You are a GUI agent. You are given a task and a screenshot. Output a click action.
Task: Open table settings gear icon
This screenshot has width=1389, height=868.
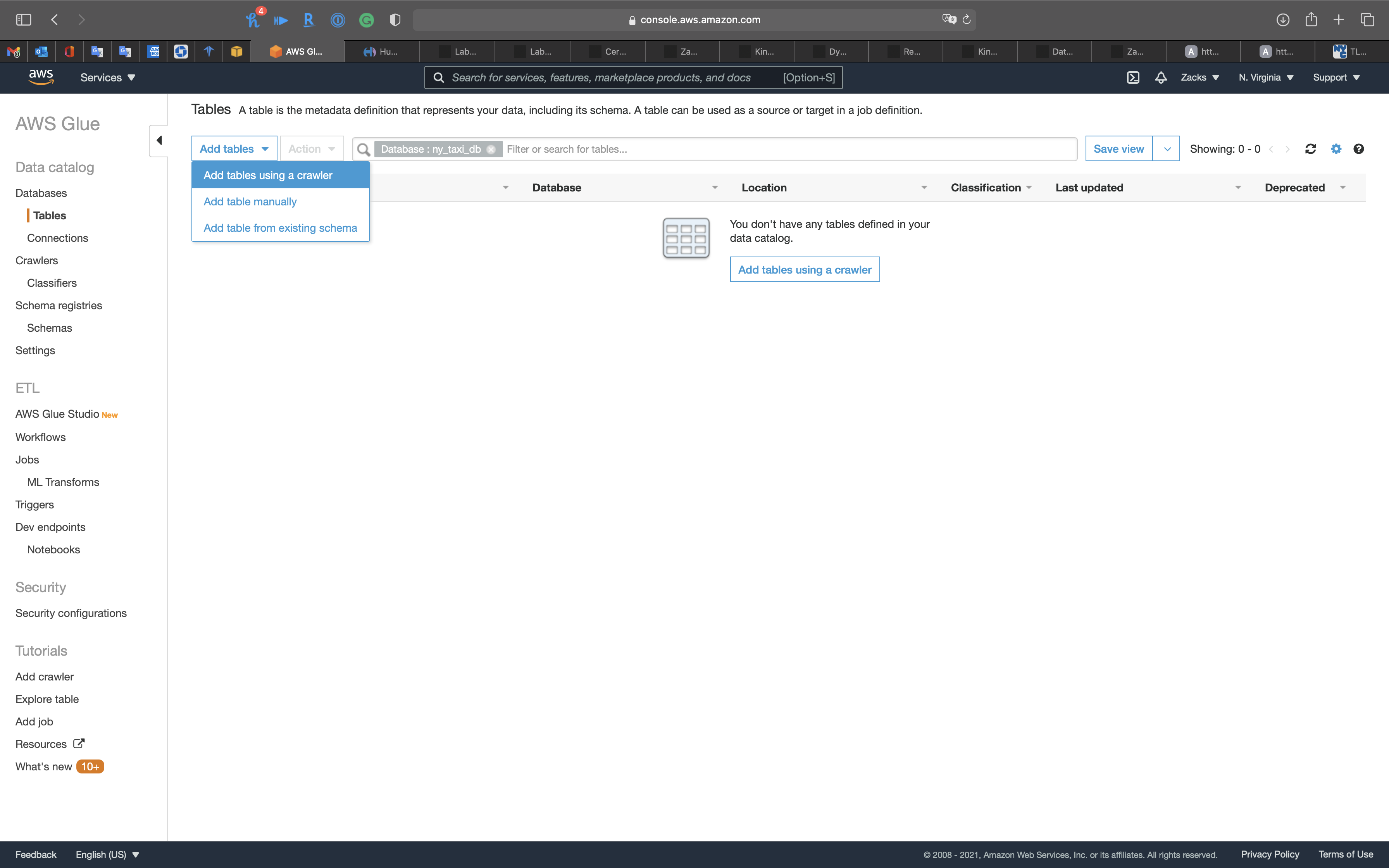pyautogui.click(x=1336, y=149)
